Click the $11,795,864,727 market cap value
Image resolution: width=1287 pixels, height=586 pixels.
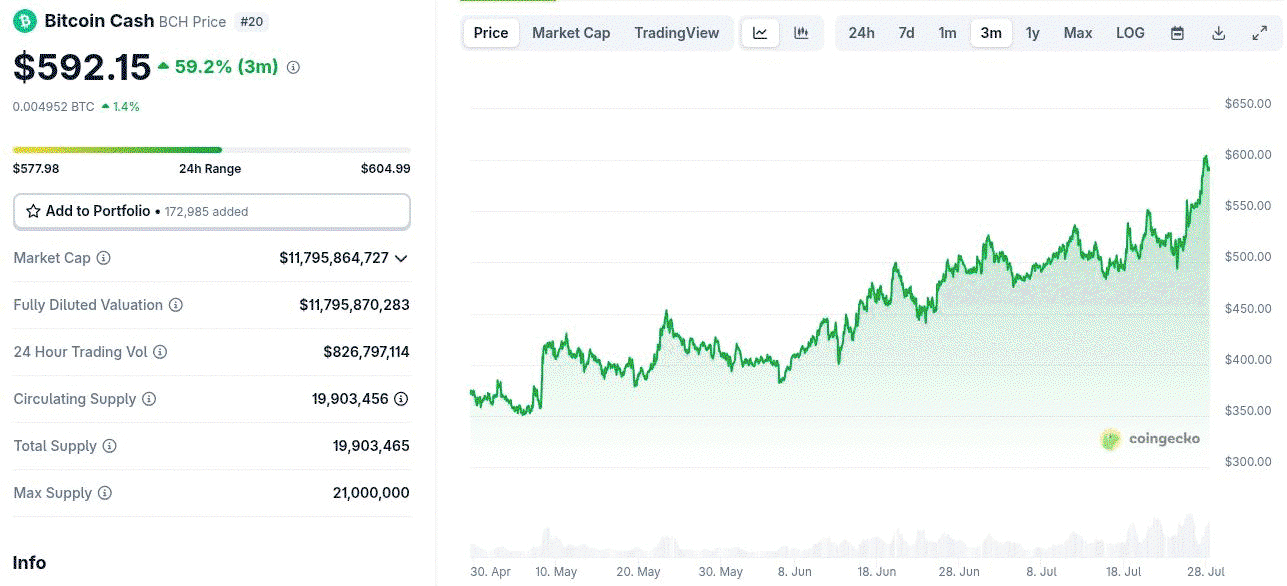click(334, 258)
